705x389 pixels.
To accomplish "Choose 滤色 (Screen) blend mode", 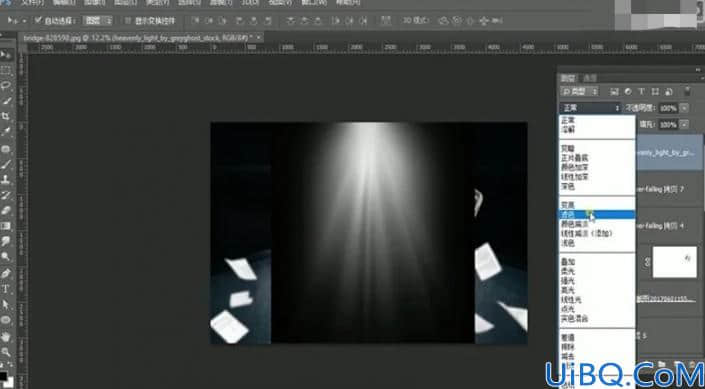I will [597, 215].
